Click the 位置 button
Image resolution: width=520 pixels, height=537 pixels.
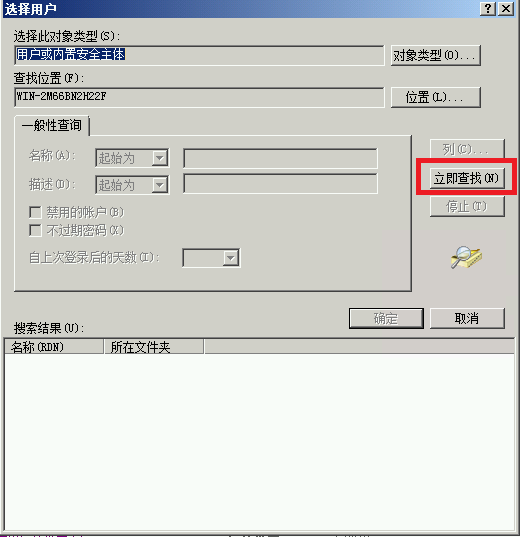pos(436,97)
